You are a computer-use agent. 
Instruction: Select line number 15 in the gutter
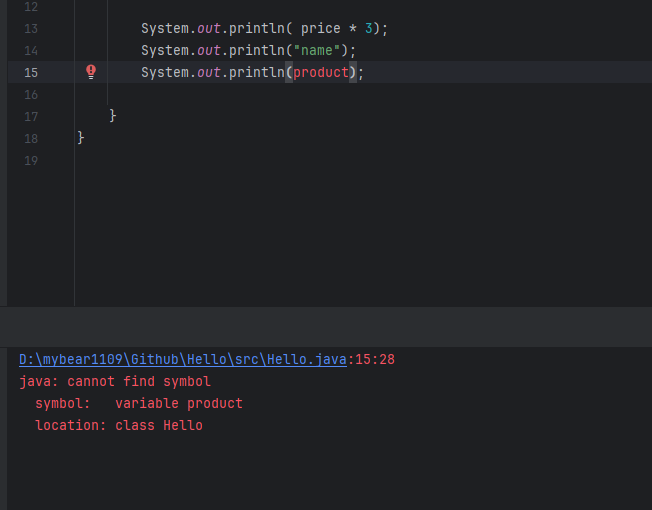click(31, 73)
